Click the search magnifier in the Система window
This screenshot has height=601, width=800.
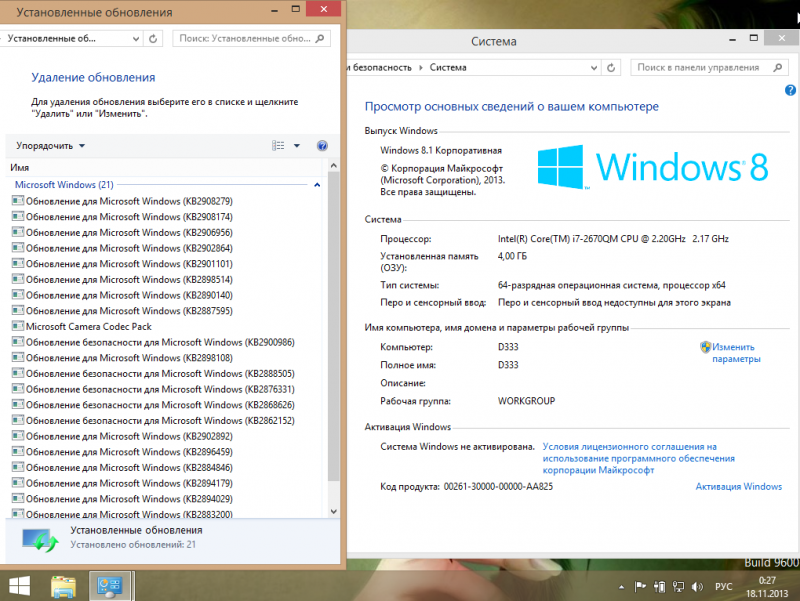[x=778, y=67]
